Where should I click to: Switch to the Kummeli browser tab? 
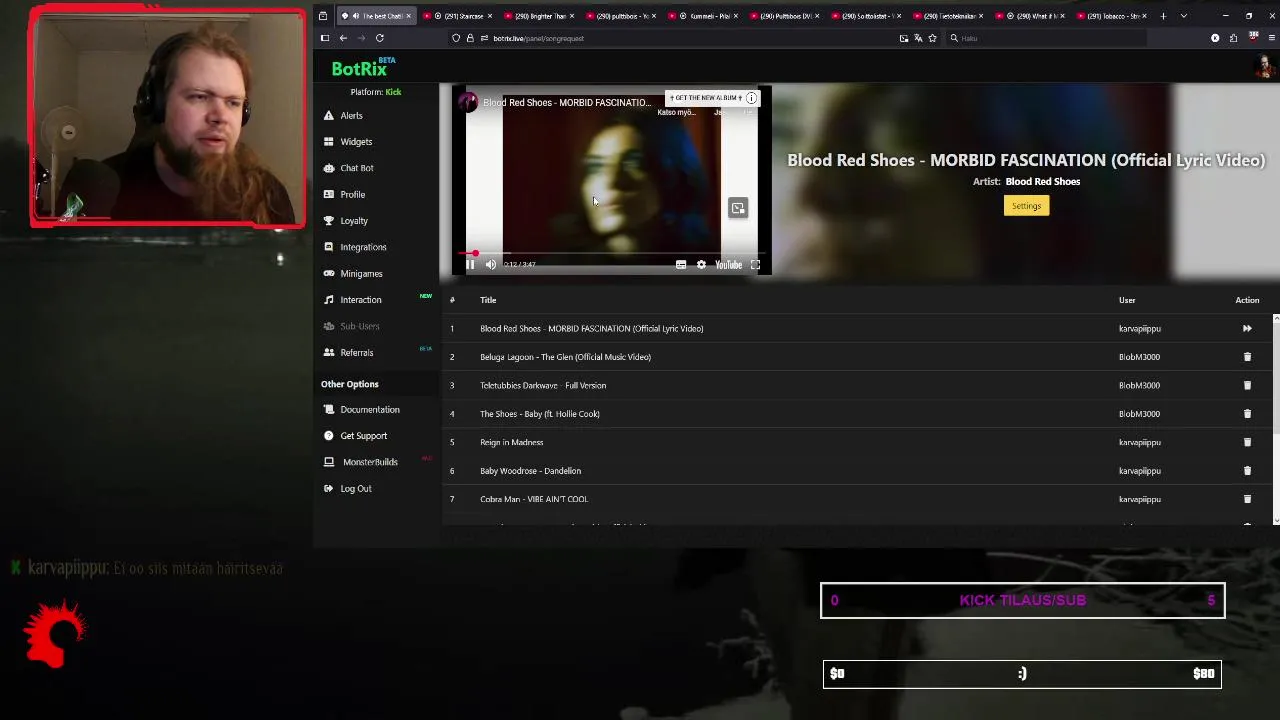point(705,16)
